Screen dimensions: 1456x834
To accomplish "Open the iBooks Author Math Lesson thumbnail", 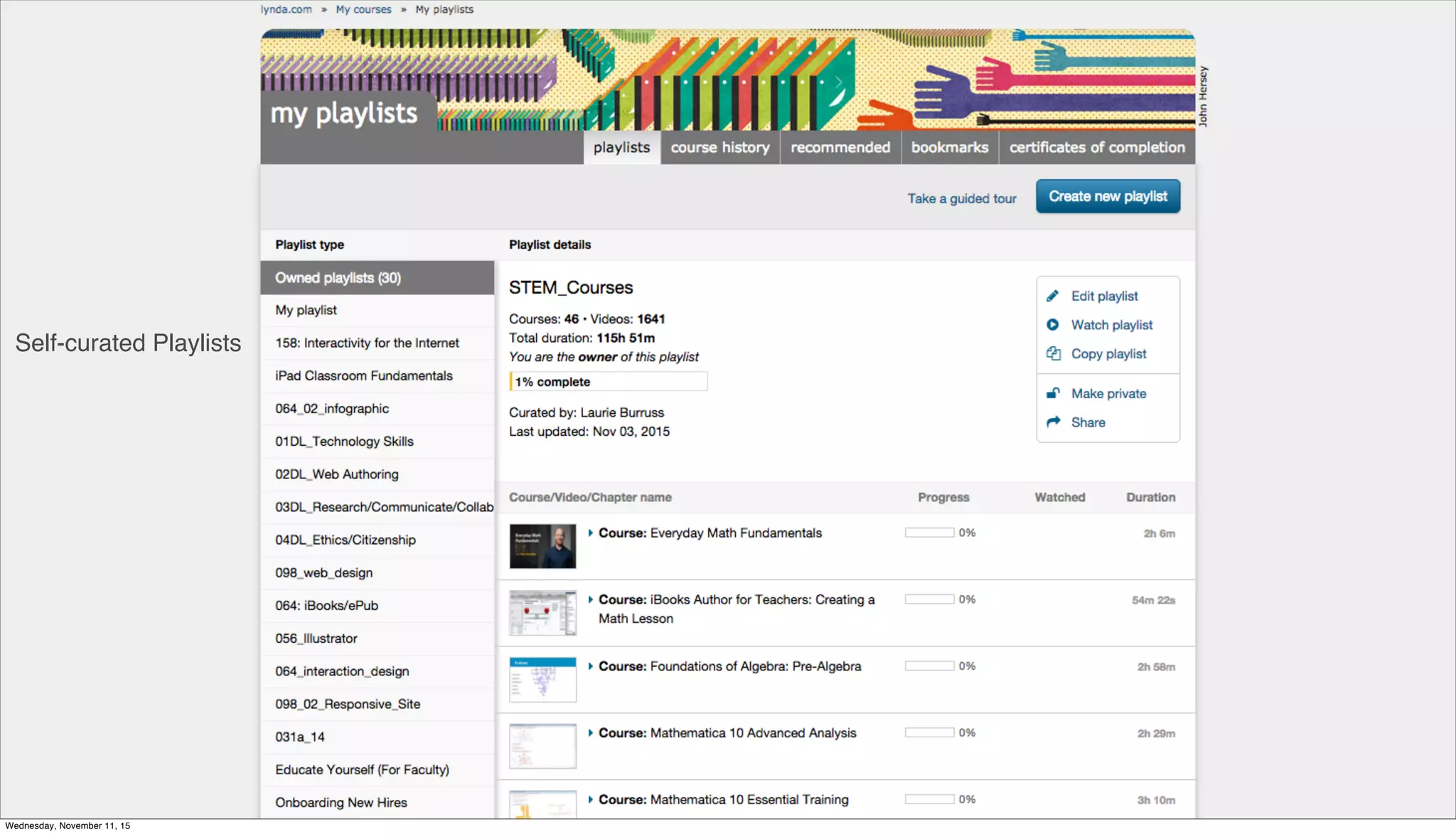I will tap(542, 613).
